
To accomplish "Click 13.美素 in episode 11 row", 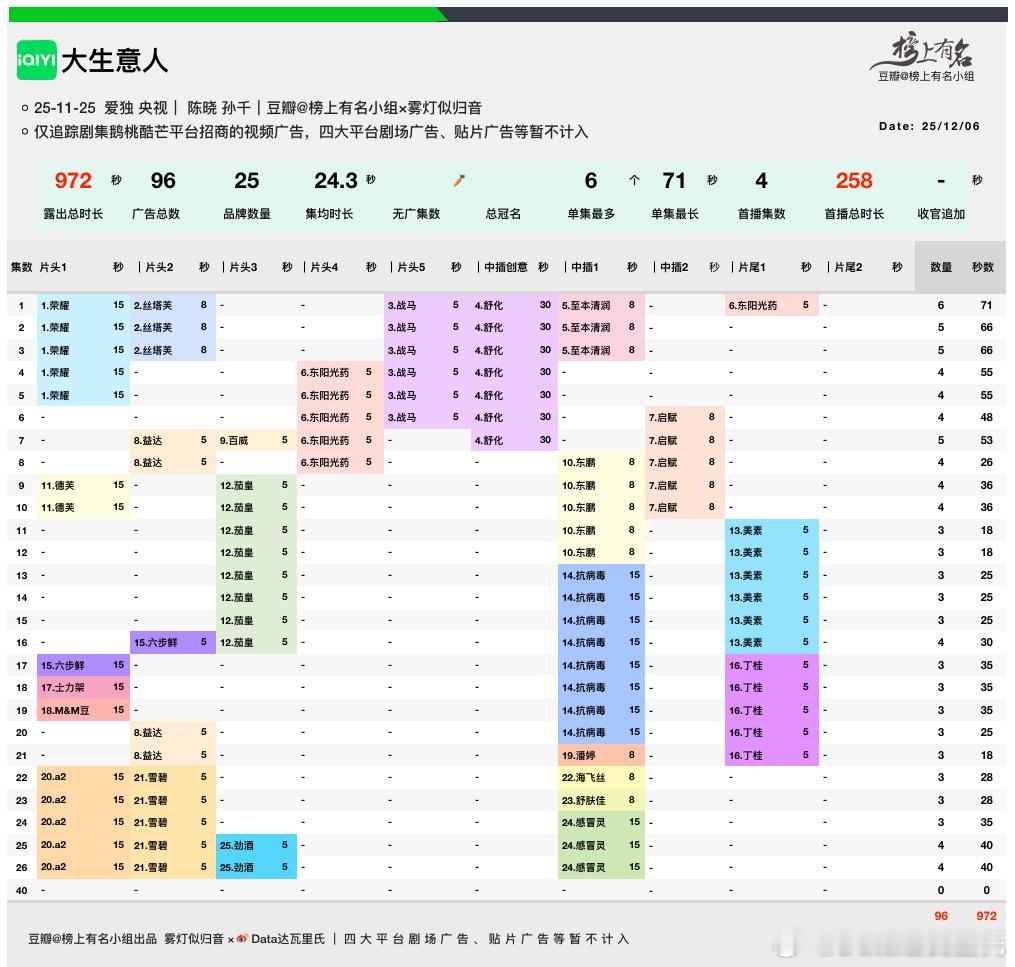I will click(772, 530).
